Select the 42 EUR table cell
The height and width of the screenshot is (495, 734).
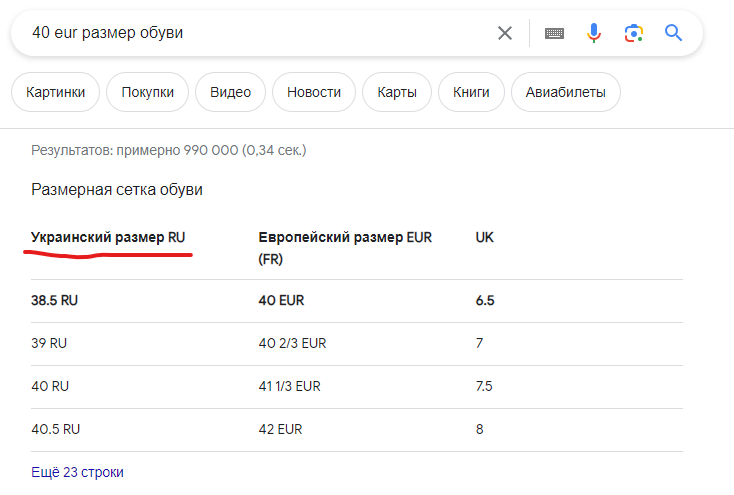tap(280, 429)
